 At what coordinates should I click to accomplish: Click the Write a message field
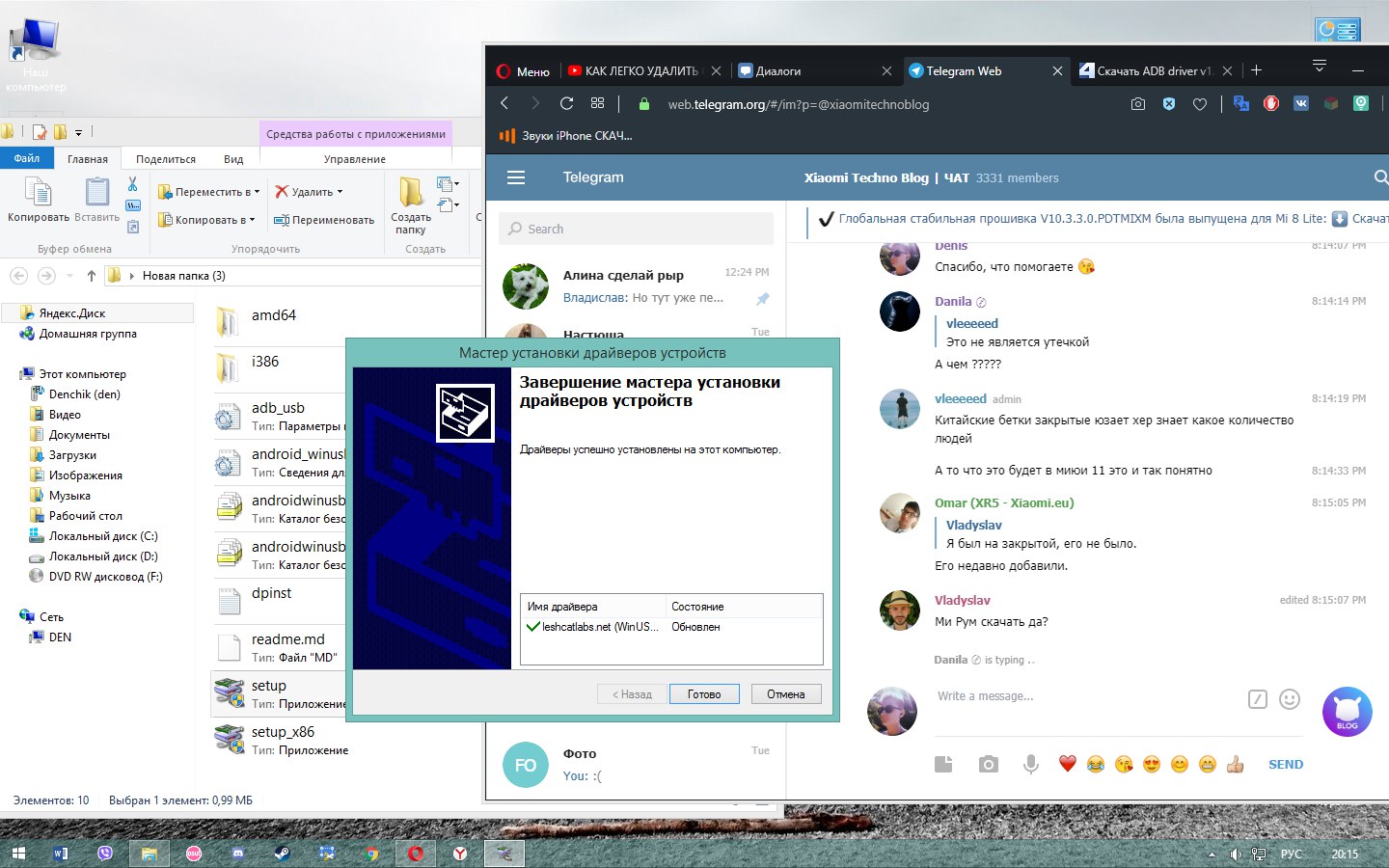(x=1085, y=695)
